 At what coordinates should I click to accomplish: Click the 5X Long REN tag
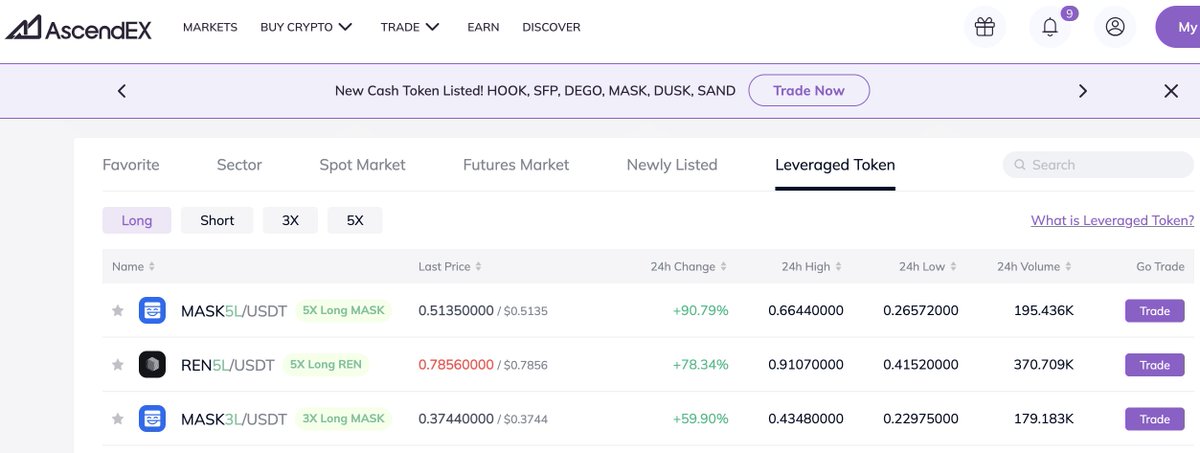pyautogui.click(x=326, y=364)
